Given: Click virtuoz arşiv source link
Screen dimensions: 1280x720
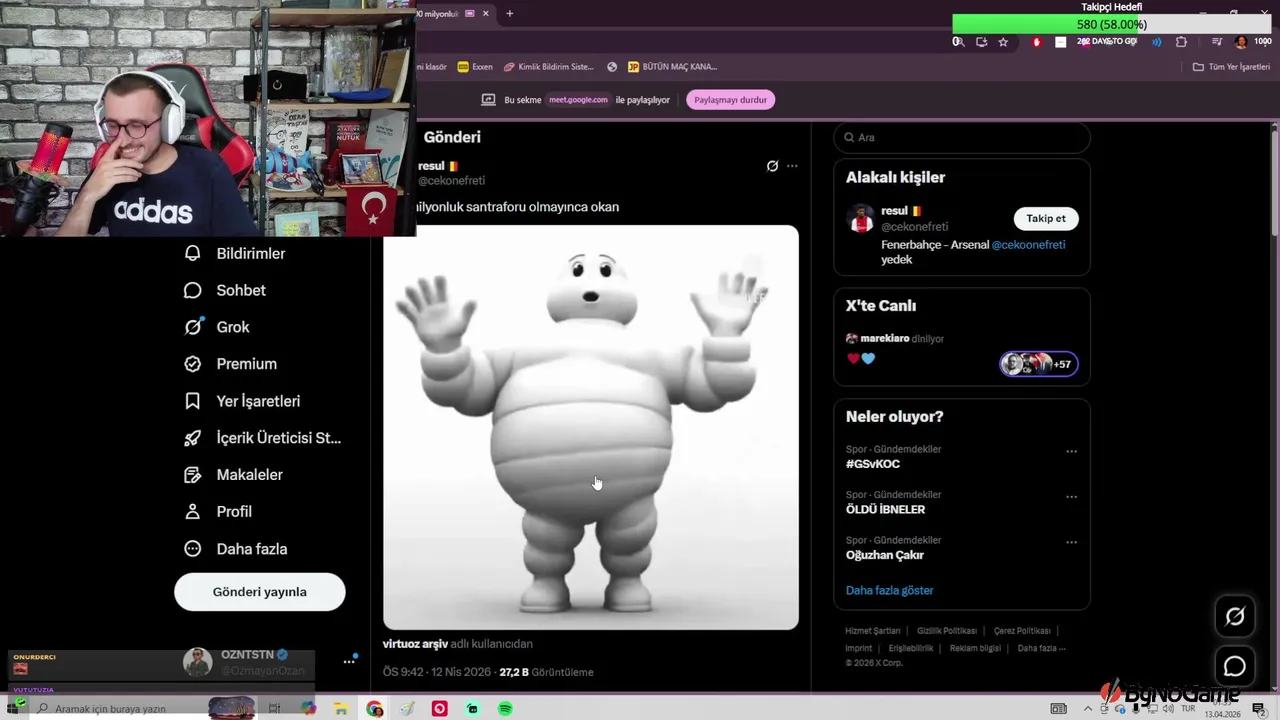Looking at the screenshot, I should pyautogui.click(x=415, y=644).
